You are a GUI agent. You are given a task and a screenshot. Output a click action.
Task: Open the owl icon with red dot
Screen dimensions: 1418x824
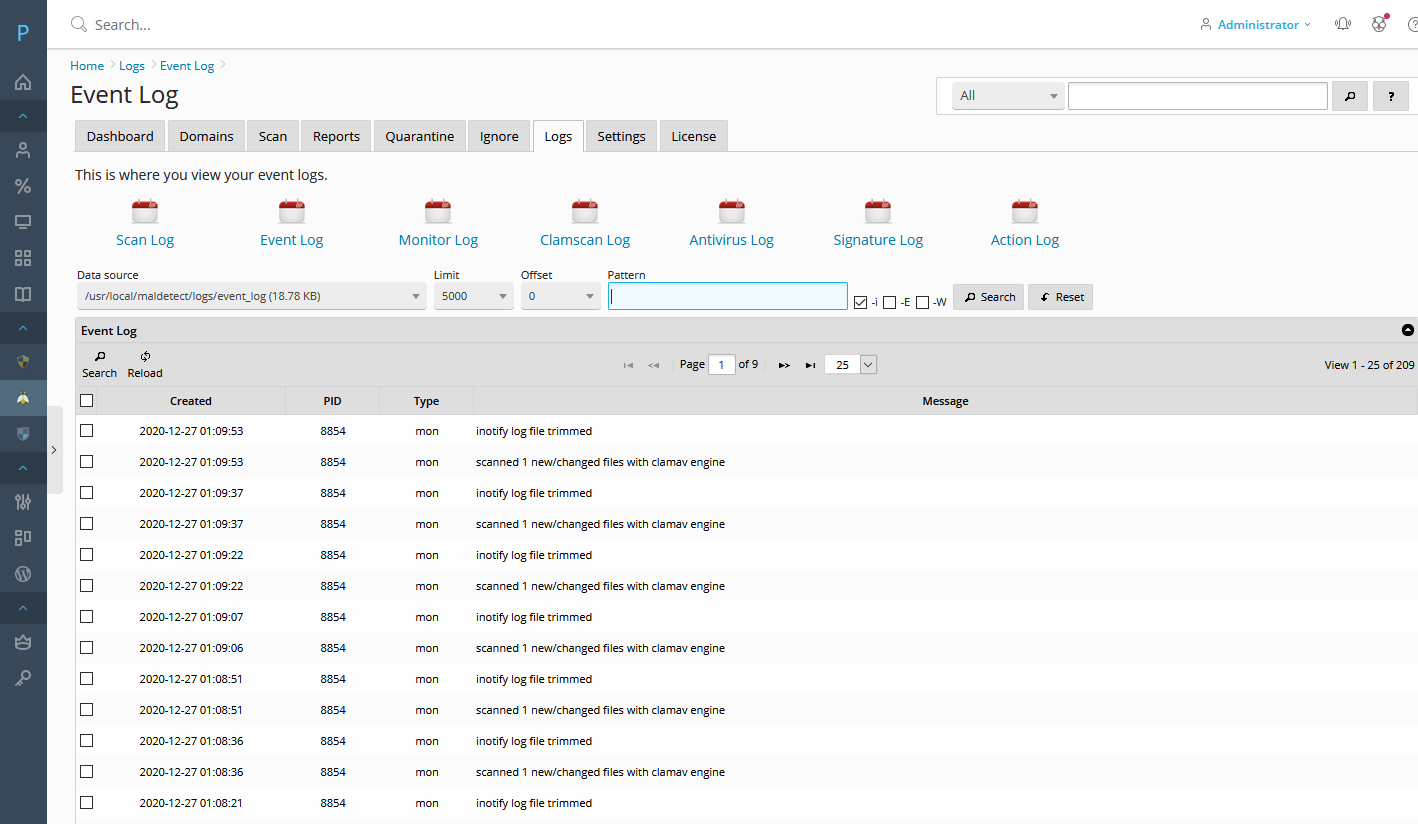click(1379, 24)
